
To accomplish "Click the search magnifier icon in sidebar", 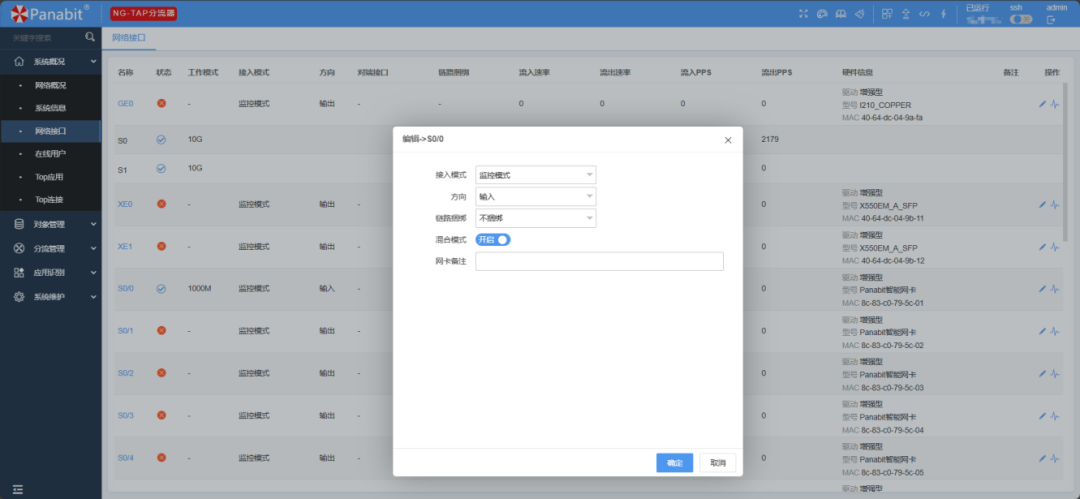I will pos(90,37).
